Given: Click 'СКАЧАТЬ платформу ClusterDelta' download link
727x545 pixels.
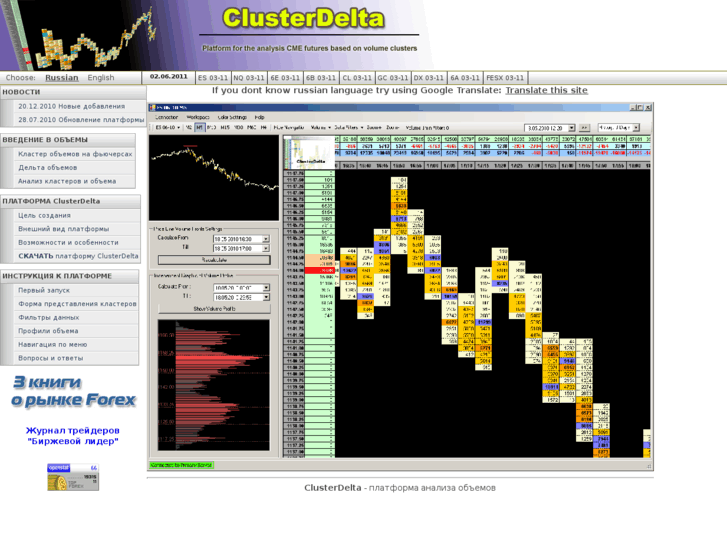Looking at the screenshot, I should [78, 256].
